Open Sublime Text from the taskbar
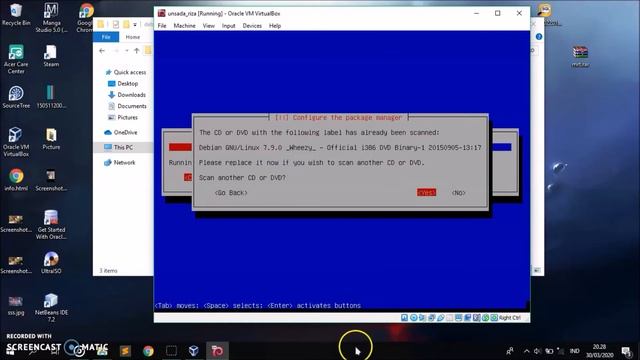Viewport: 640px width, 360px height. point(125,351)
